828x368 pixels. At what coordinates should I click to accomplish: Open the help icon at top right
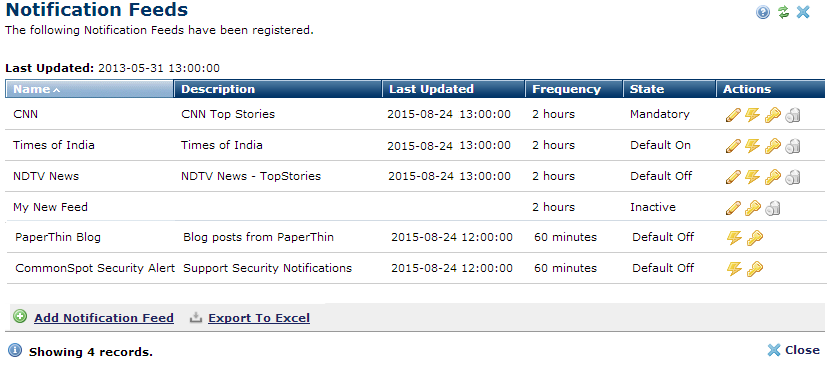pos(763,12)
